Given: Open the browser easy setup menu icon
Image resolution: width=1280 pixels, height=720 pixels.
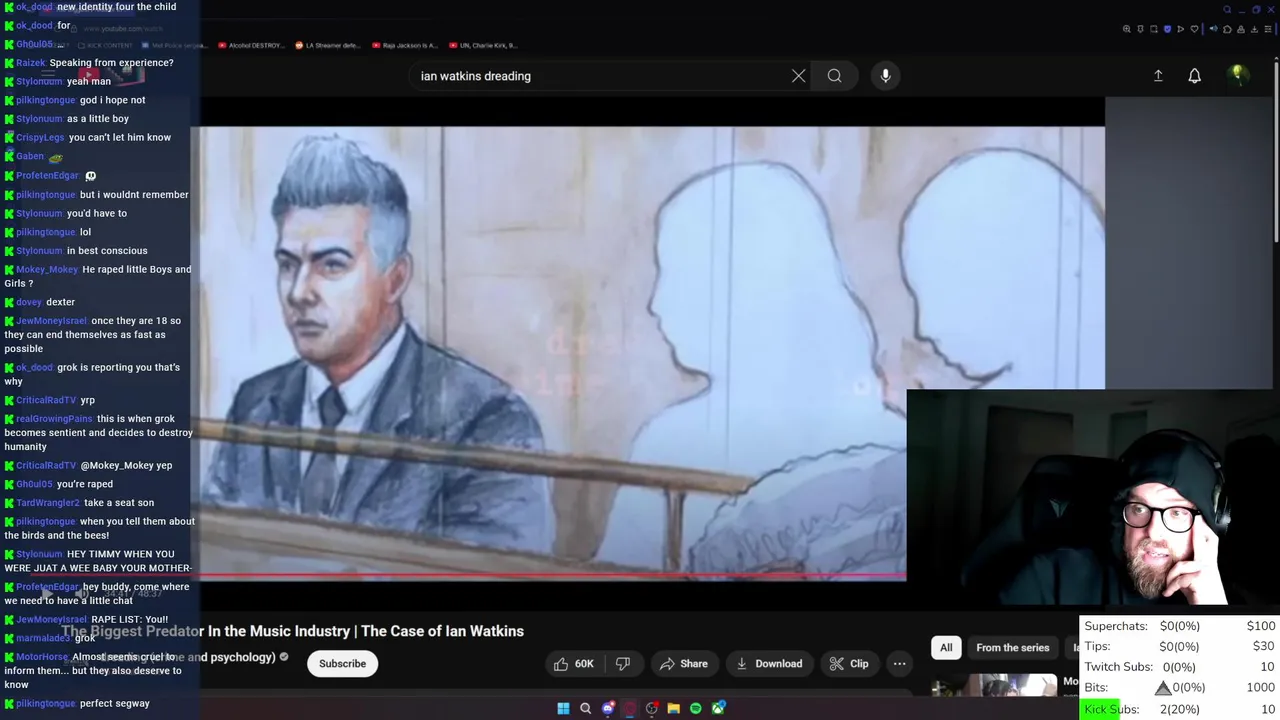Looking at the screenshot, I should coord(1268,29).
